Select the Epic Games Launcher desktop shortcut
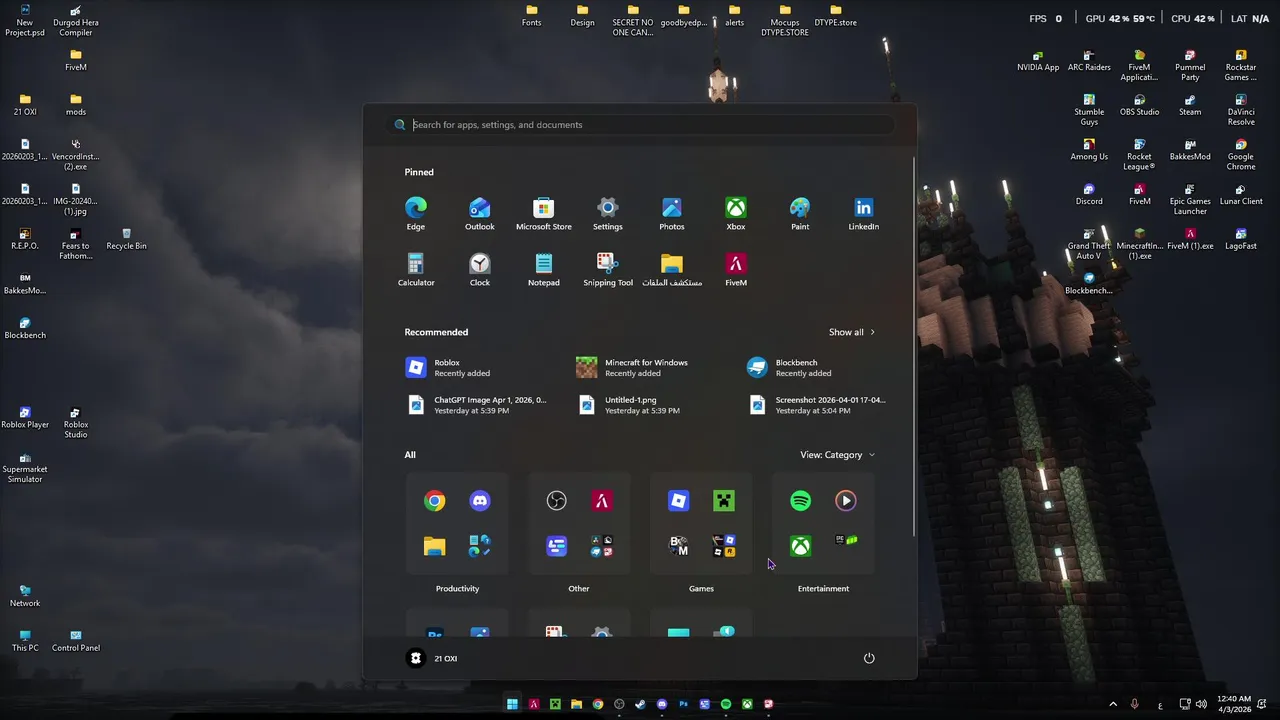The image size is (1280, 720). tap(1190, 199)
